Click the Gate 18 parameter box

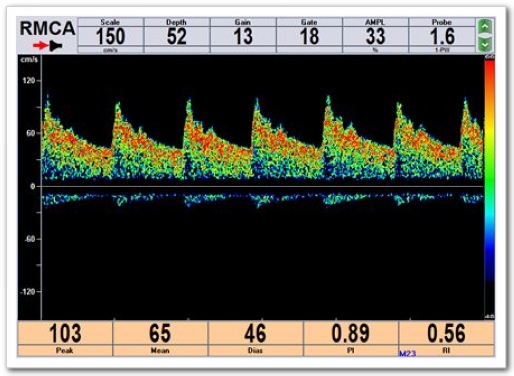point(309,35)
